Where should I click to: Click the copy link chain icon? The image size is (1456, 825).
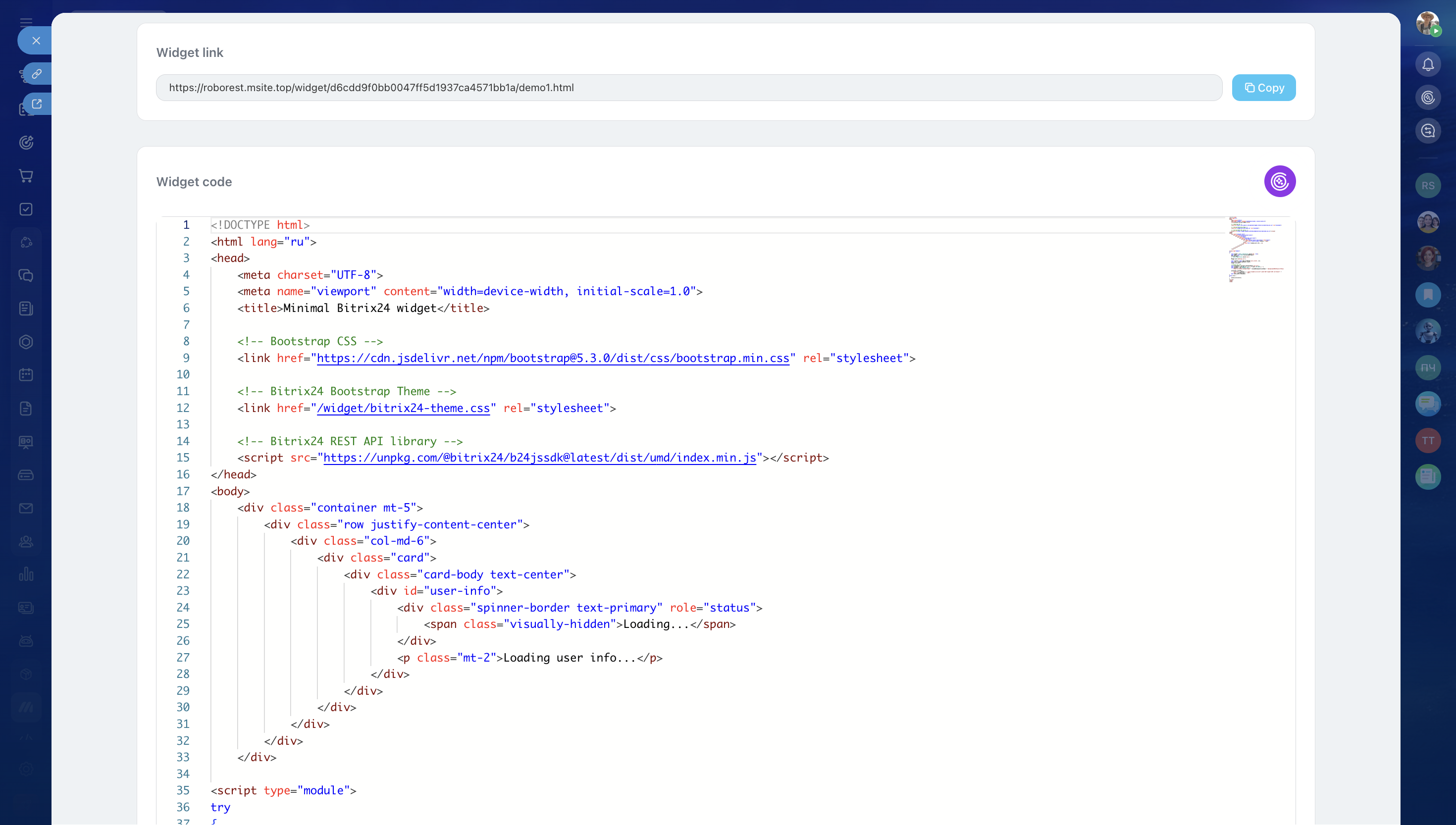38,74
